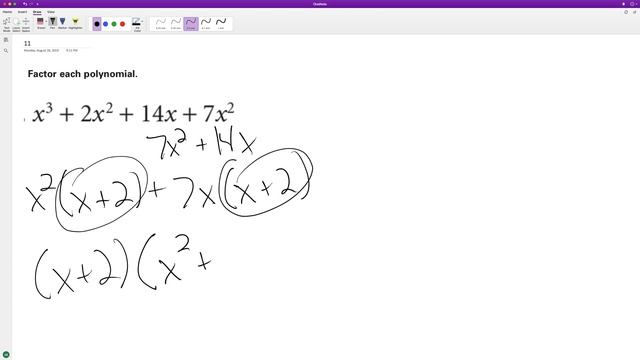The image size is (640, 360).
Task: Expand the Eraser options arrow
Action: coord(46,21)
